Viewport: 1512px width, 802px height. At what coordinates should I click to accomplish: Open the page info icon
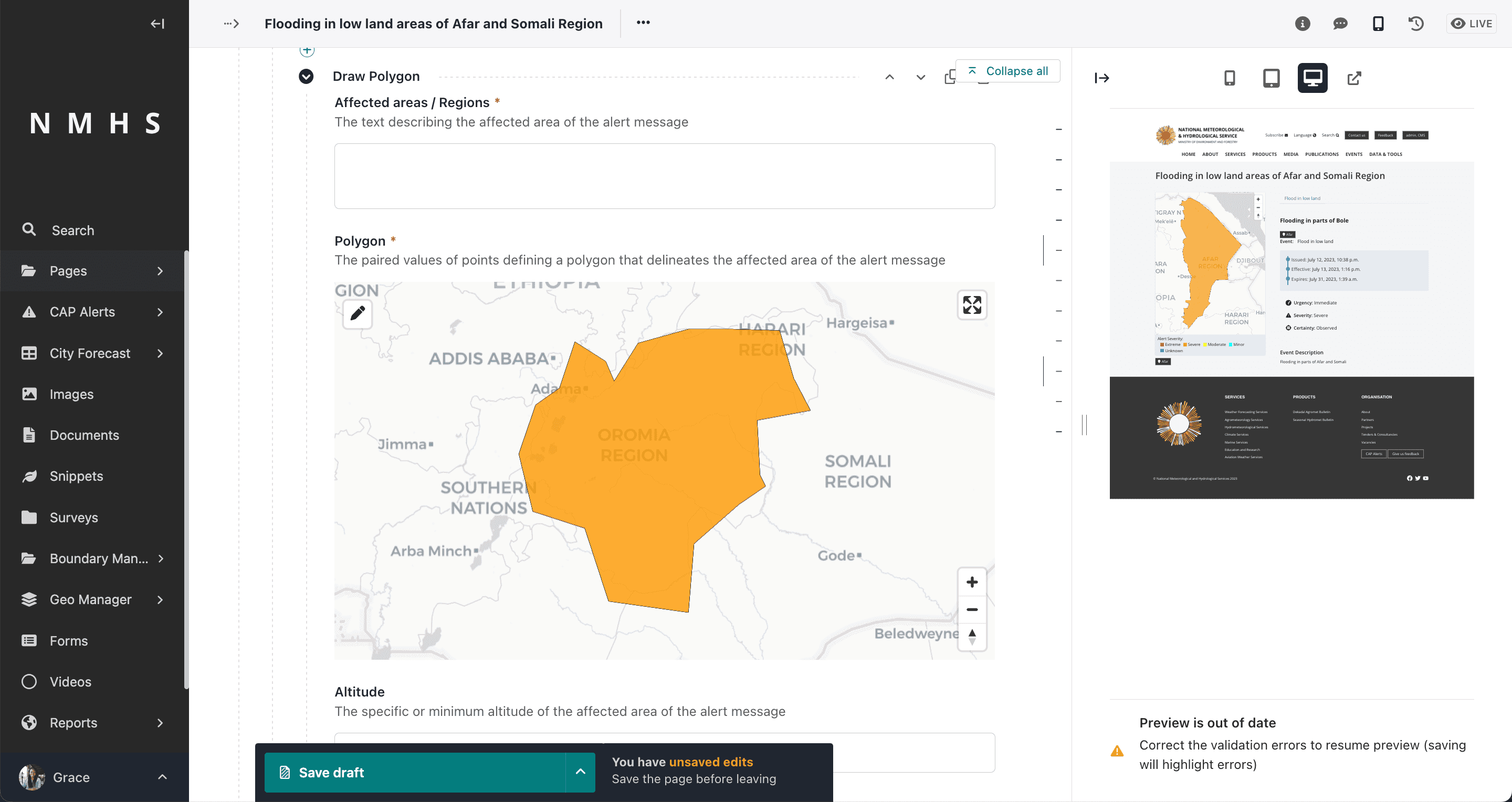(1303, 24)
